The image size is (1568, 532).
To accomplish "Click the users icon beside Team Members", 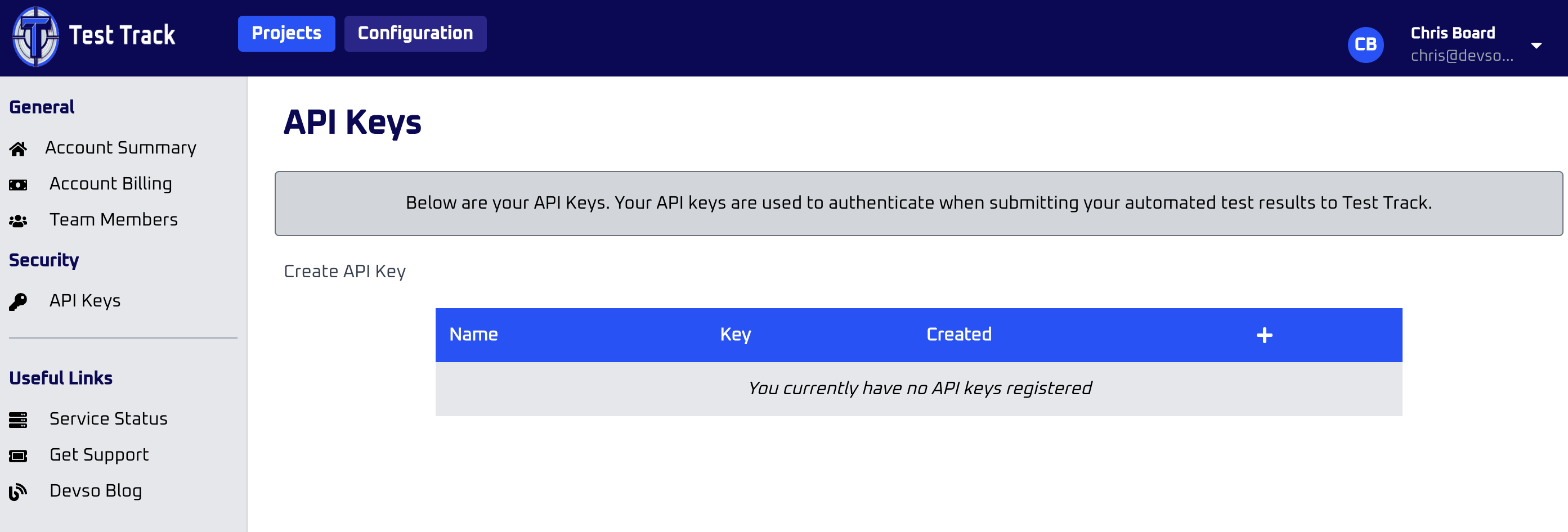I will point(18,222).
